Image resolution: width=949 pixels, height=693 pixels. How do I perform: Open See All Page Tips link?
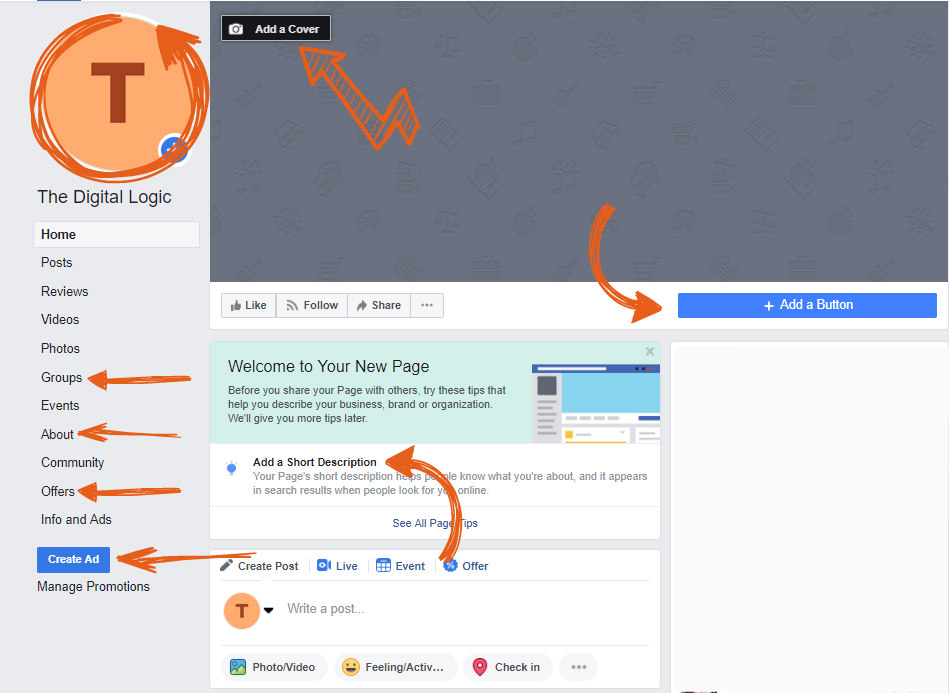pos(434,523)
